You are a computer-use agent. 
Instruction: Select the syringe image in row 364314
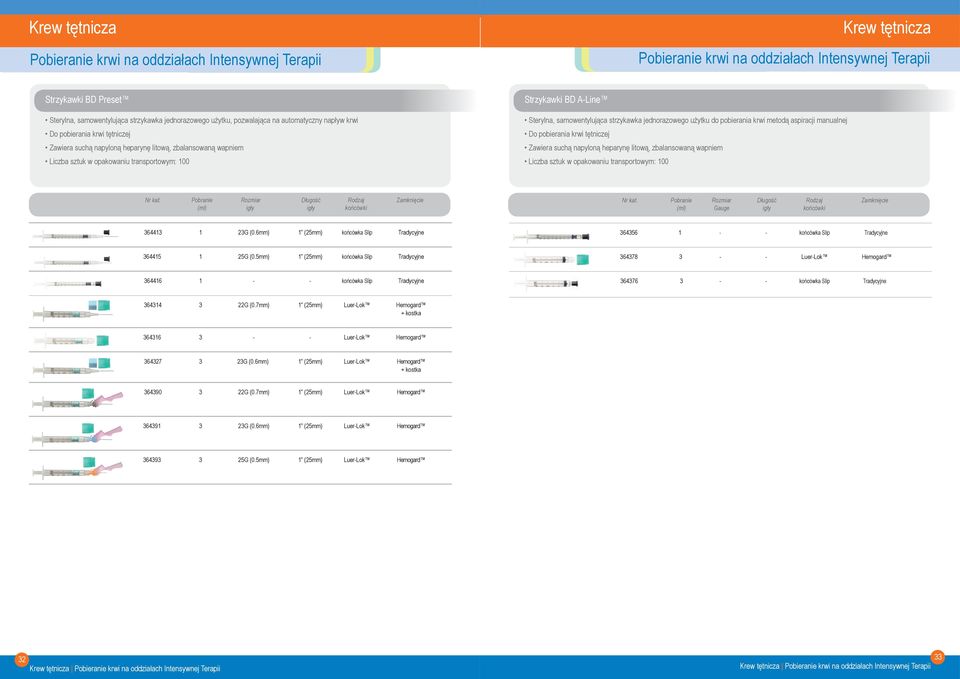point(72,310)
